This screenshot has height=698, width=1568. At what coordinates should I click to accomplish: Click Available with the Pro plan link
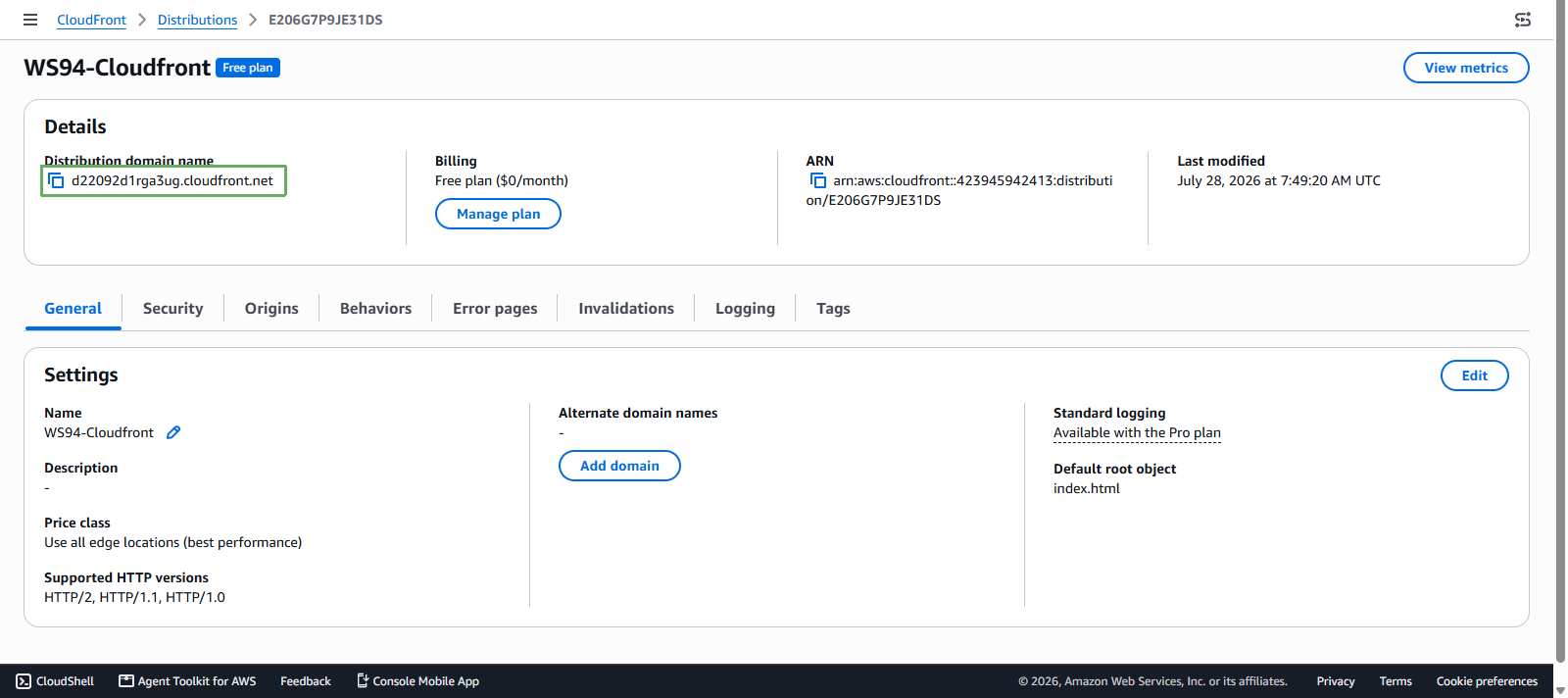coord(1137,432)
